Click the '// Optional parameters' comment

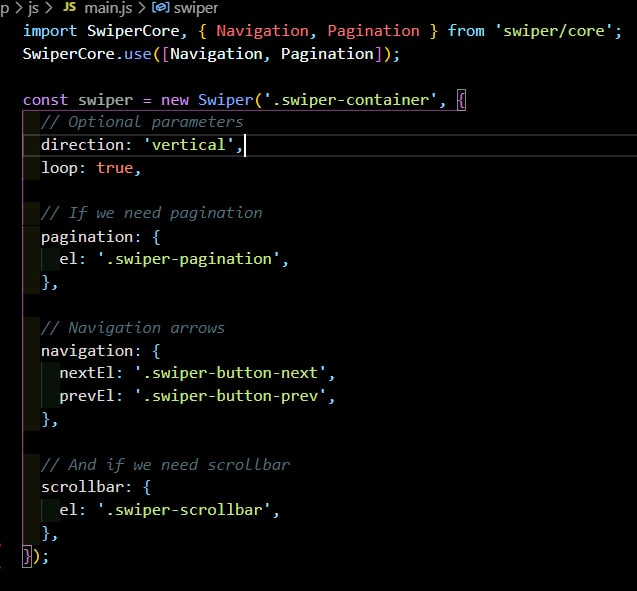[142, 122]
